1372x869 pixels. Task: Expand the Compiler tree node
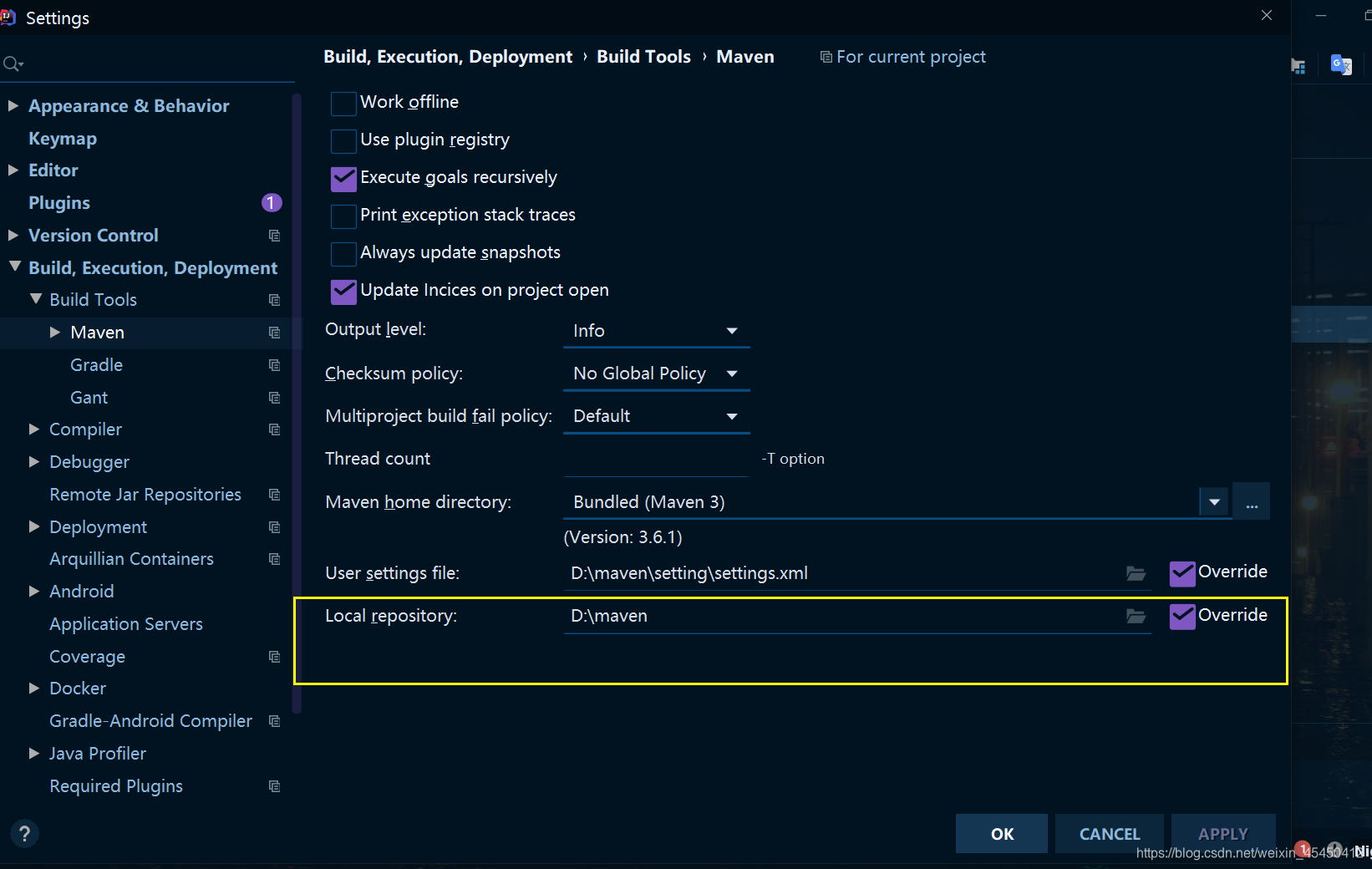[34, 429]
